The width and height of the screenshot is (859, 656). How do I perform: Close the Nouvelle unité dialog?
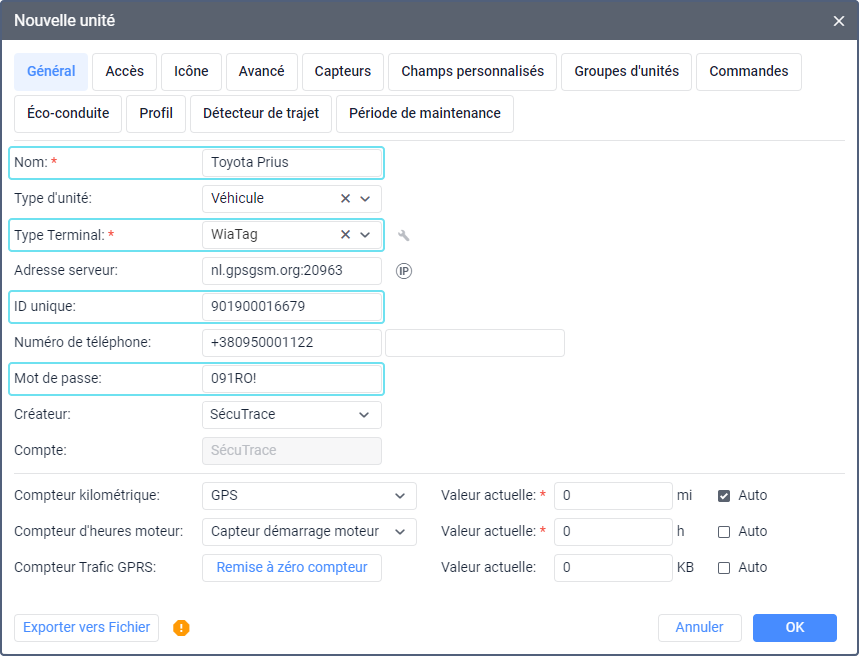(839, 20)
